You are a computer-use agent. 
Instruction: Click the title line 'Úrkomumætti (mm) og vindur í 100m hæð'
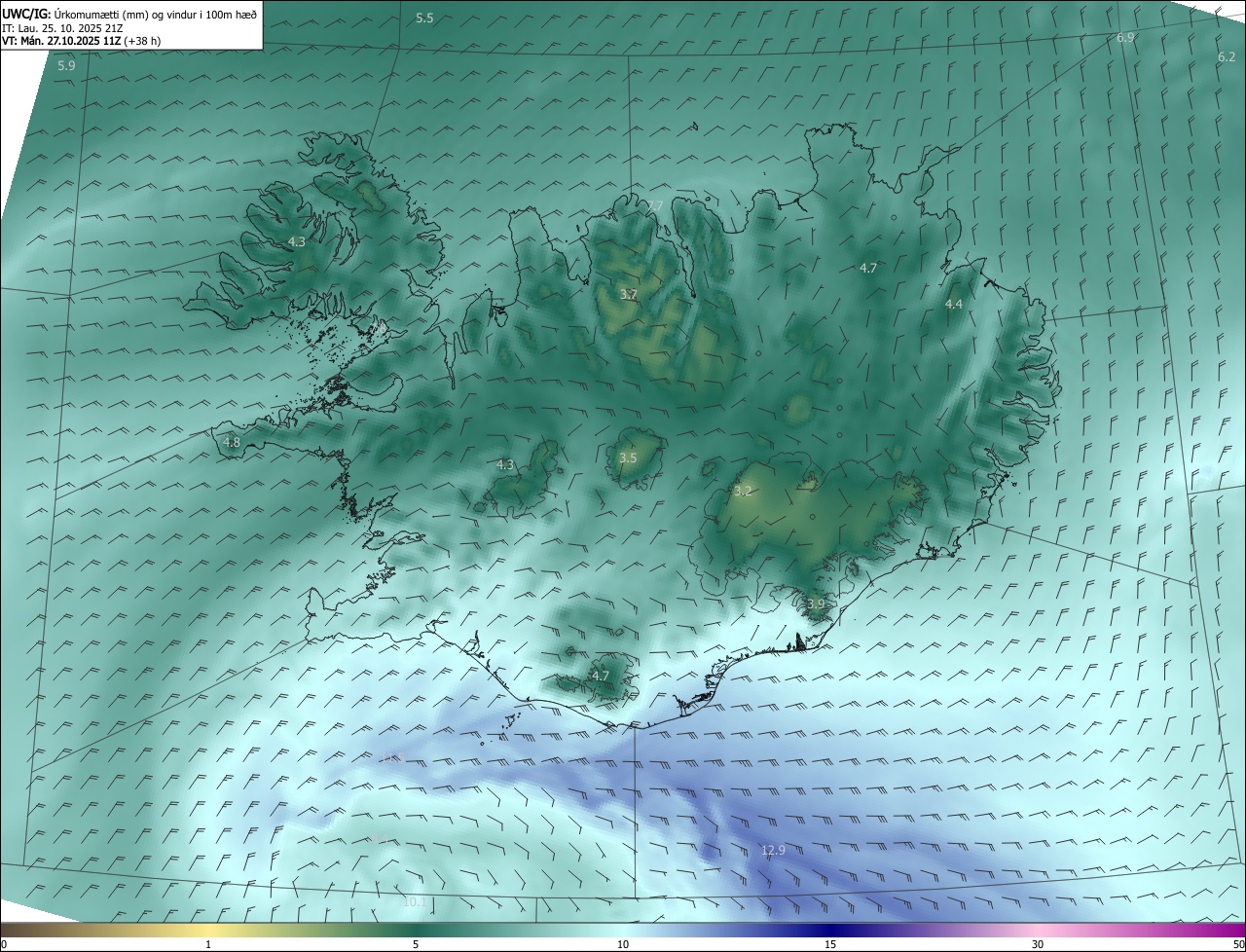click(x=156, y=13)
